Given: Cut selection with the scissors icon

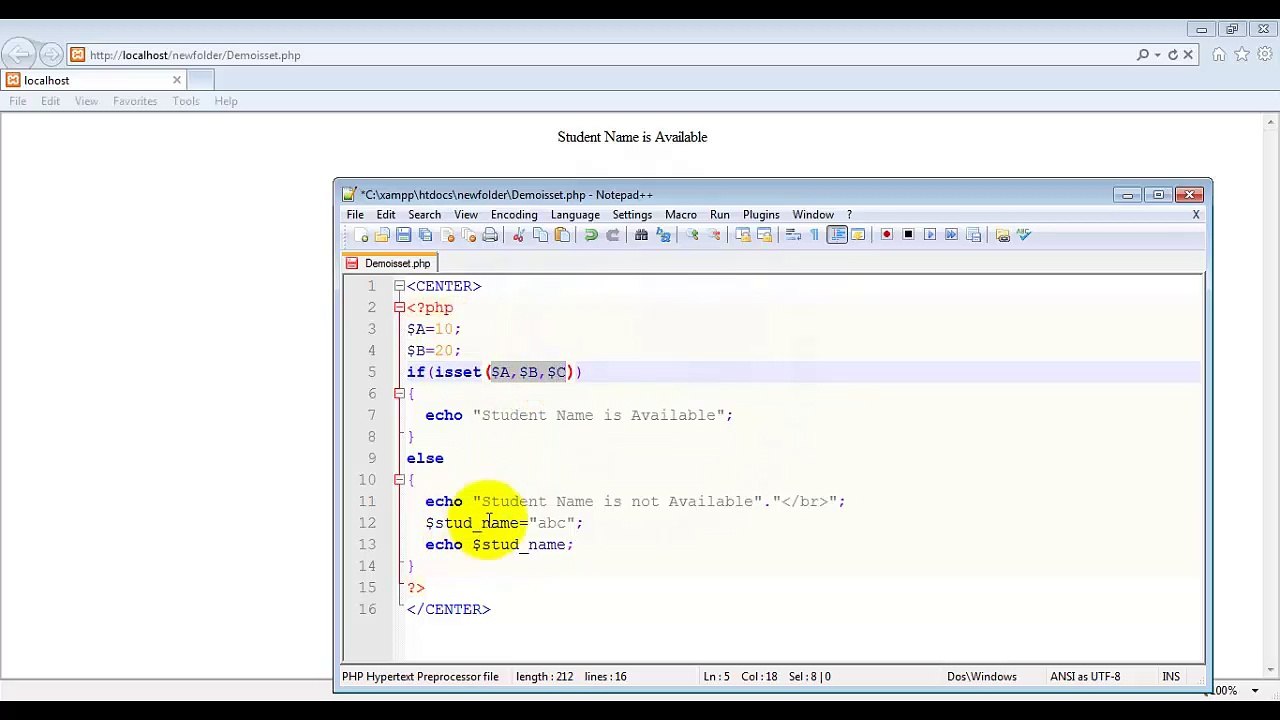Looking at the screenshot, I should (x=518, y=235).
